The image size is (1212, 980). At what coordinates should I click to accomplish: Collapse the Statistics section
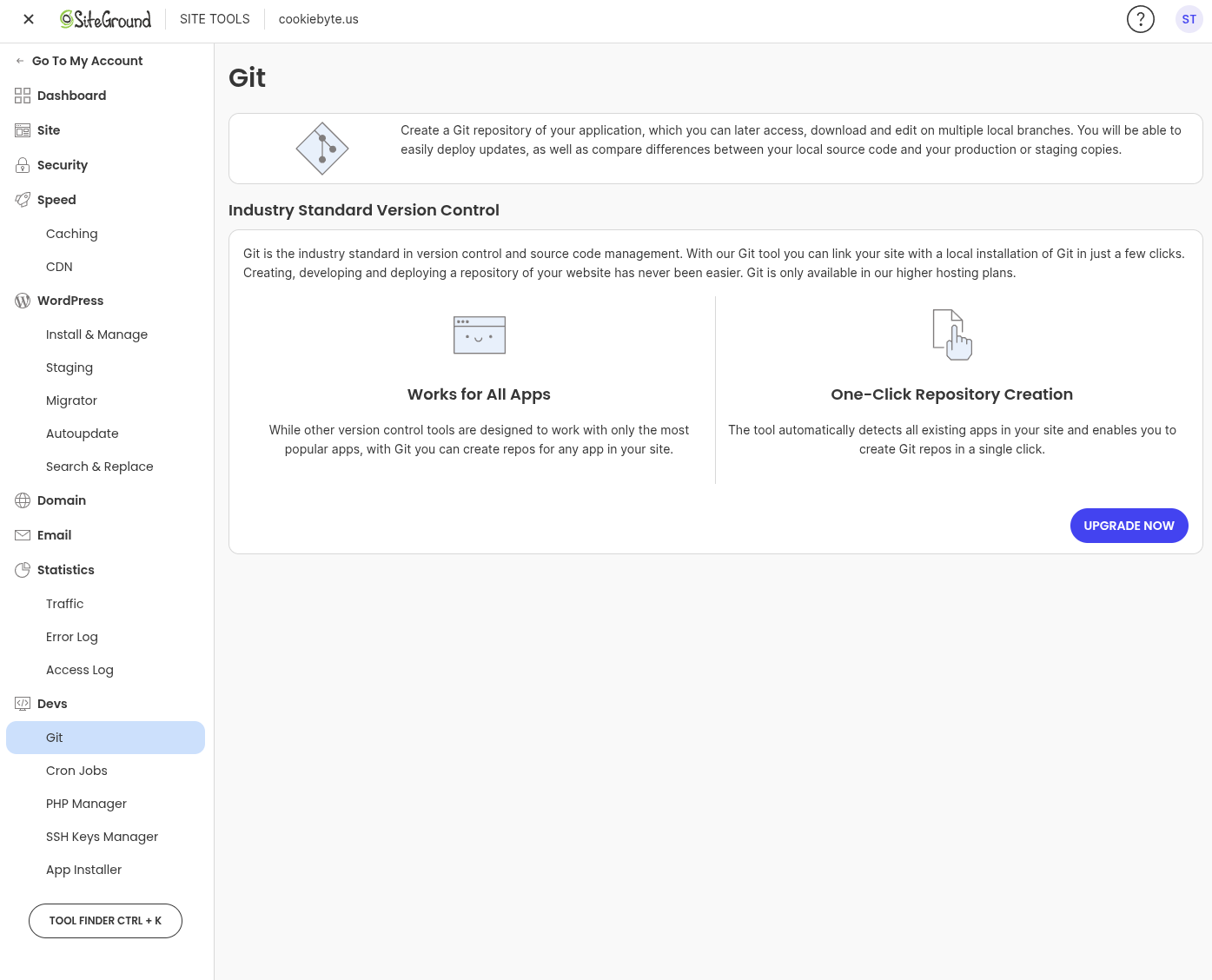[x=65, y=570]
